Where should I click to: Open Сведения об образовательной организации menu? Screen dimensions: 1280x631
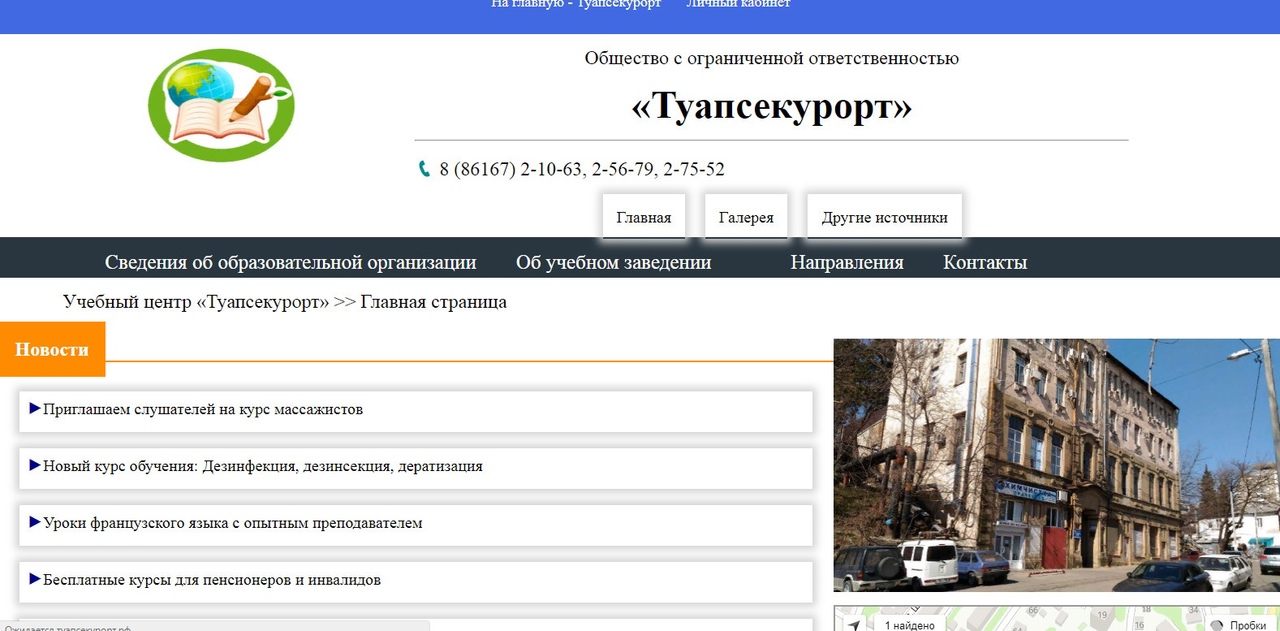[x=290, y=262]
